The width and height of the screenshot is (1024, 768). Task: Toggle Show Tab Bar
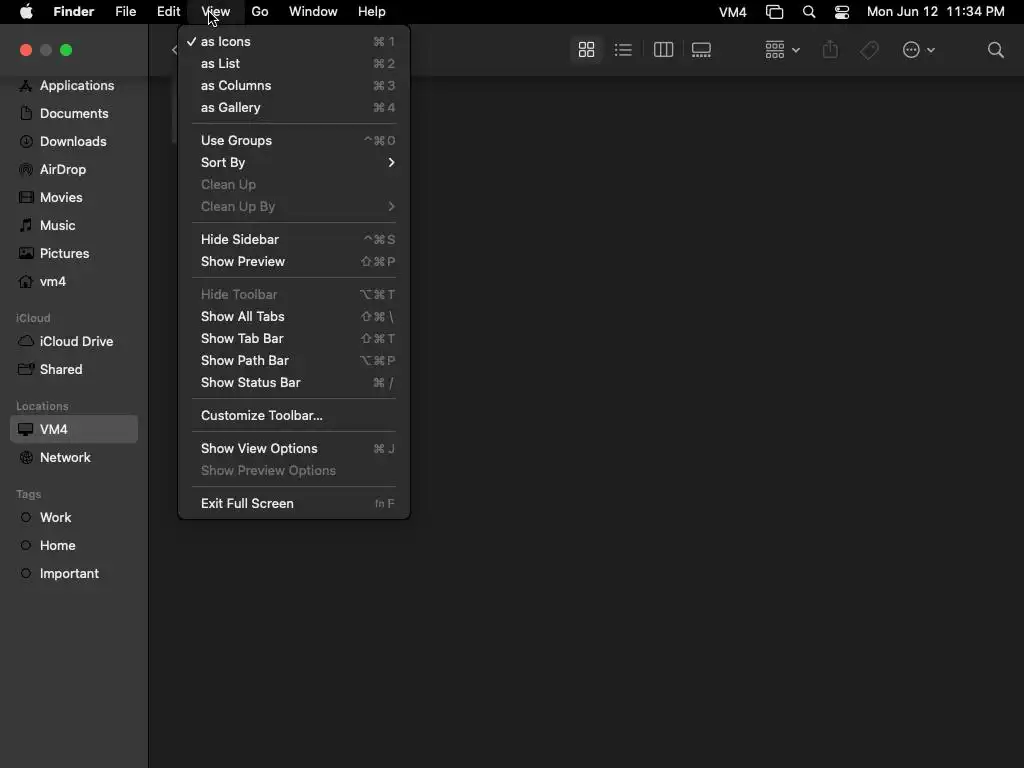294,339
